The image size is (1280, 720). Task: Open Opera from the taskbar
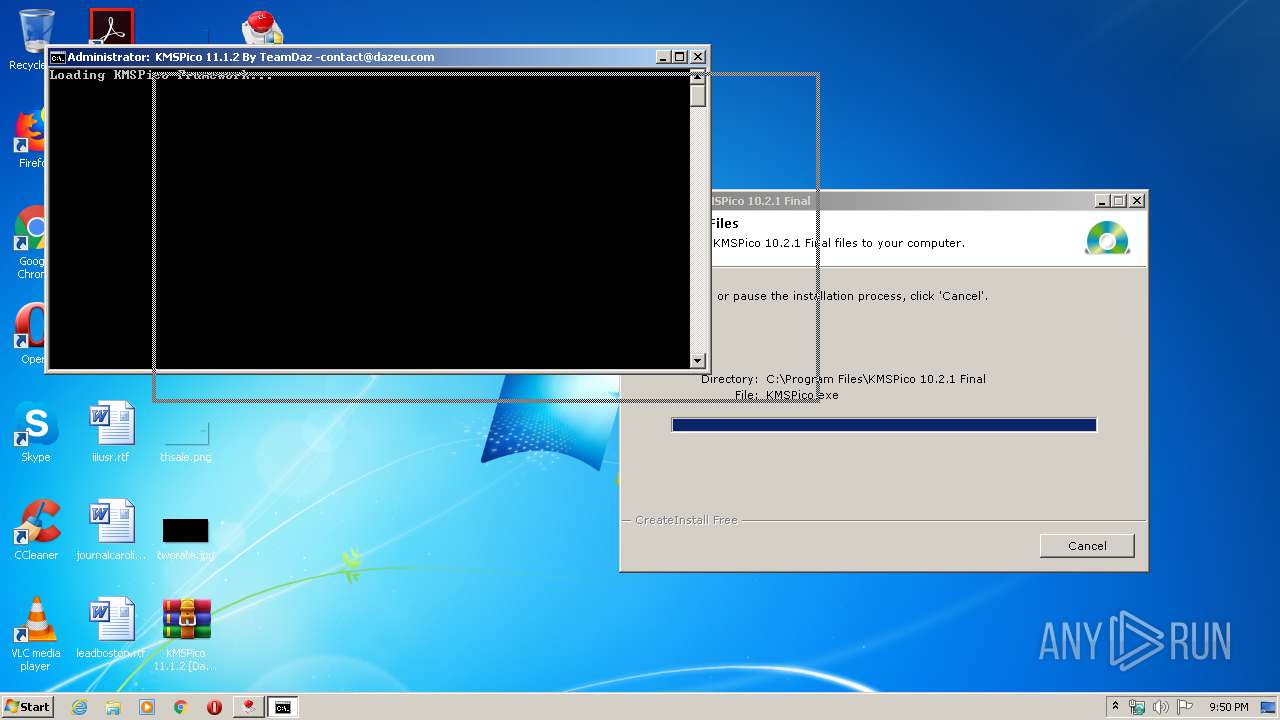point(214,707)
